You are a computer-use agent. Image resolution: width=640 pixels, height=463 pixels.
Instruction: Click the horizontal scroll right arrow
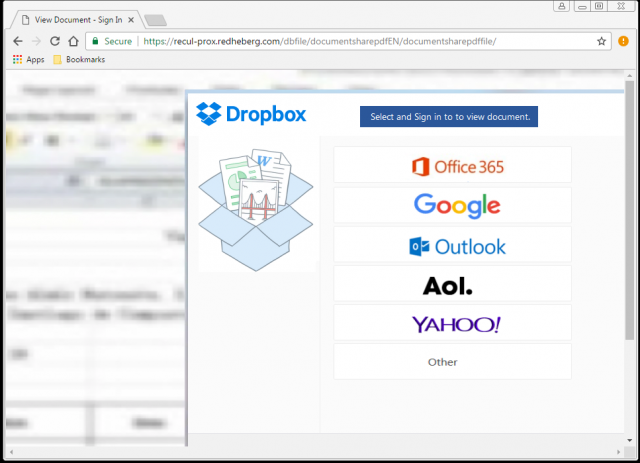coord(618,452)
